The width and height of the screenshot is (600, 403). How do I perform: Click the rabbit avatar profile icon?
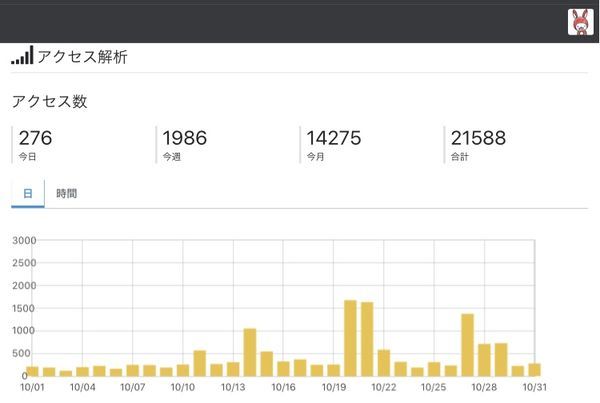click(580, 22)
